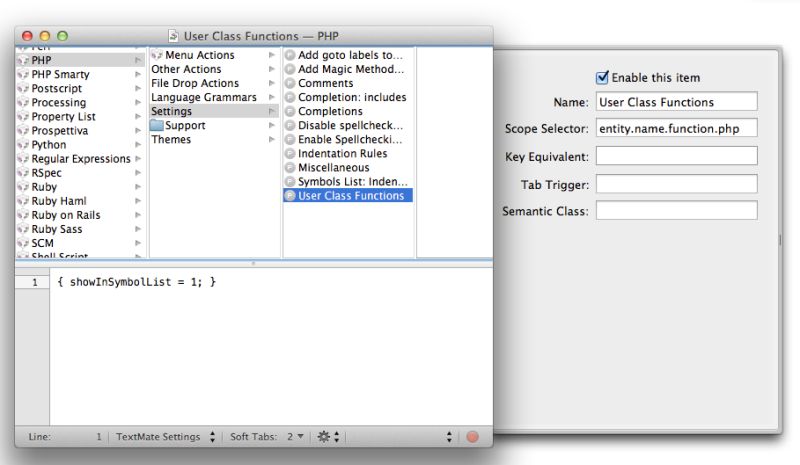800x465 pixels.
Task: Select Regular Expressions bundle row
Action: click(x=80, y=159)
